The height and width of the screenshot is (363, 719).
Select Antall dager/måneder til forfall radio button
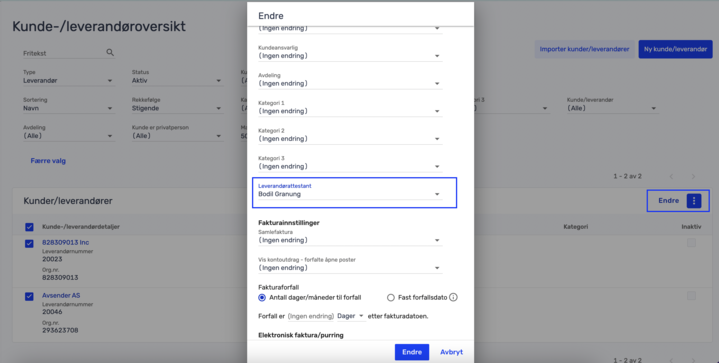pos(262,297)
